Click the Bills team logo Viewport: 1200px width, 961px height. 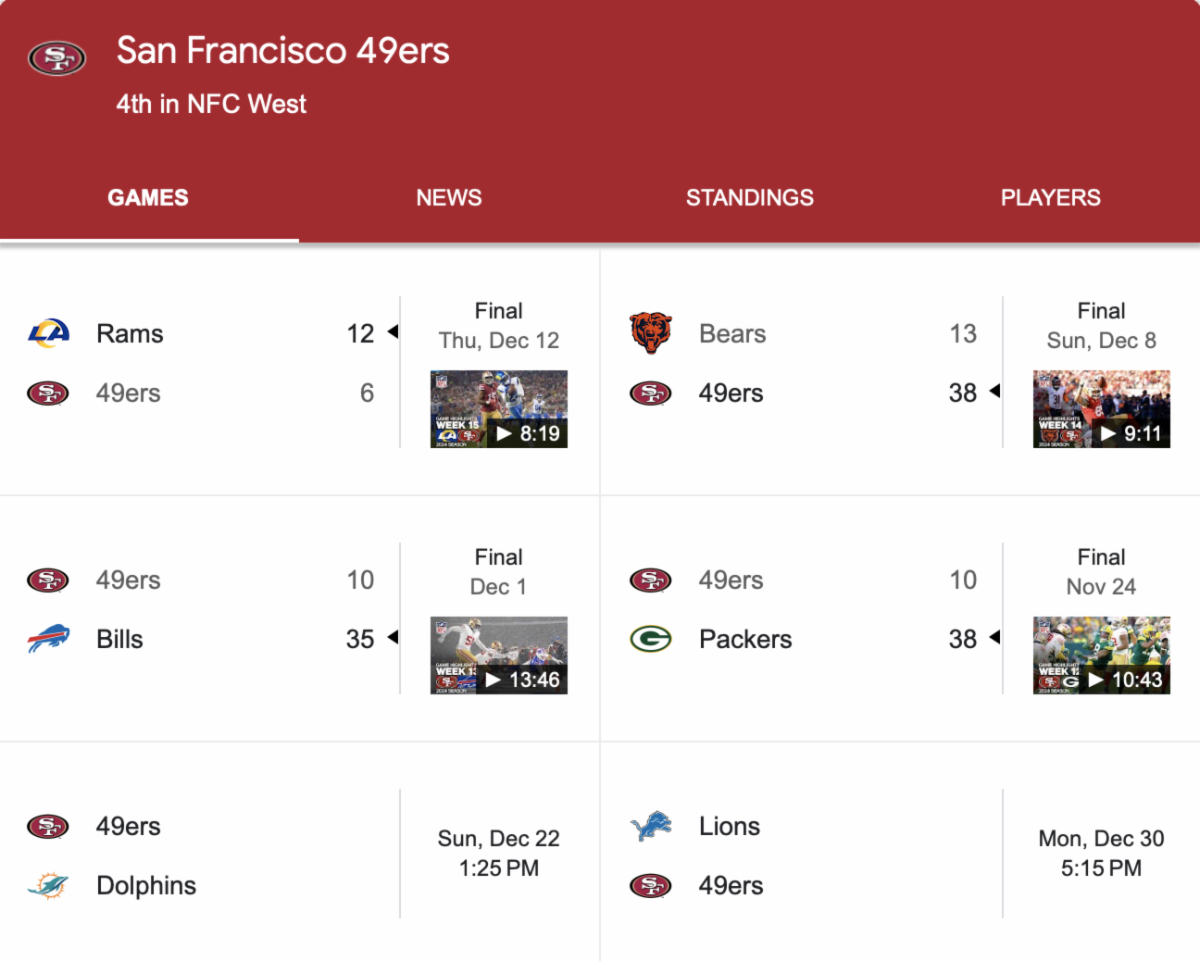[x=48, y=639]
